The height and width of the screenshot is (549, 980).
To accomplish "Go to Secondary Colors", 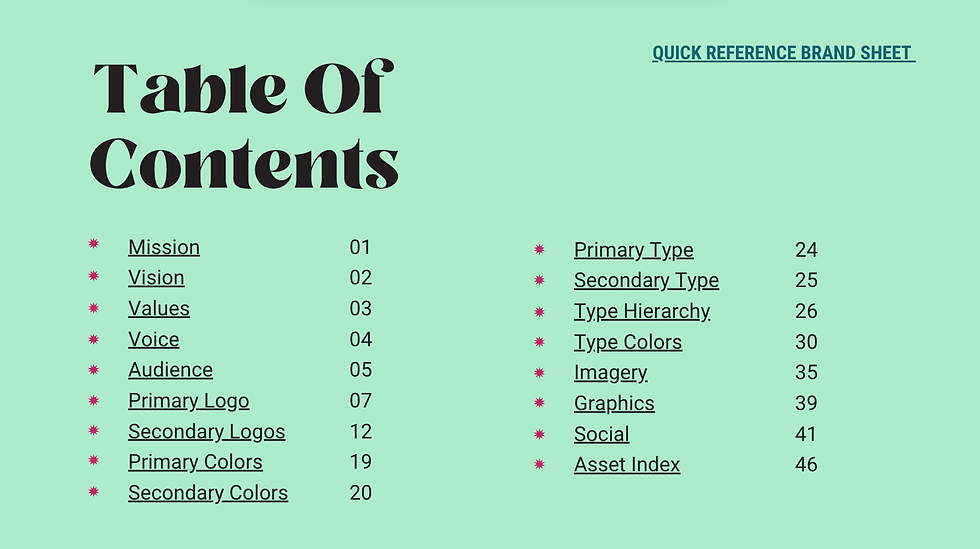I will click(208, 493).
